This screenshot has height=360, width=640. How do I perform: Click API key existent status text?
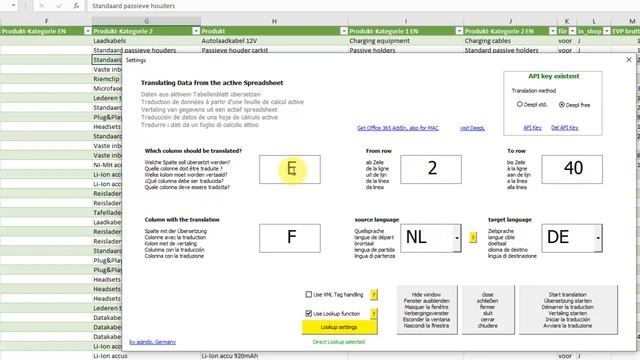[x=553, y=76]
